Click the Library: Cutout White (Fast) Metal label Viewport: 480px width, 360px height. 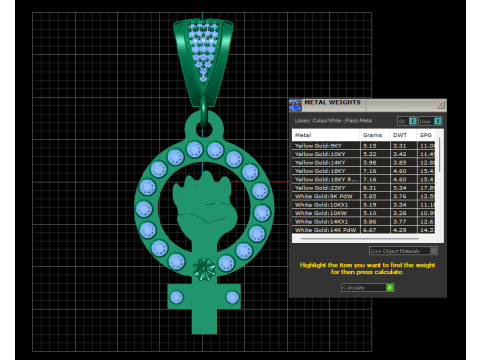333,121
